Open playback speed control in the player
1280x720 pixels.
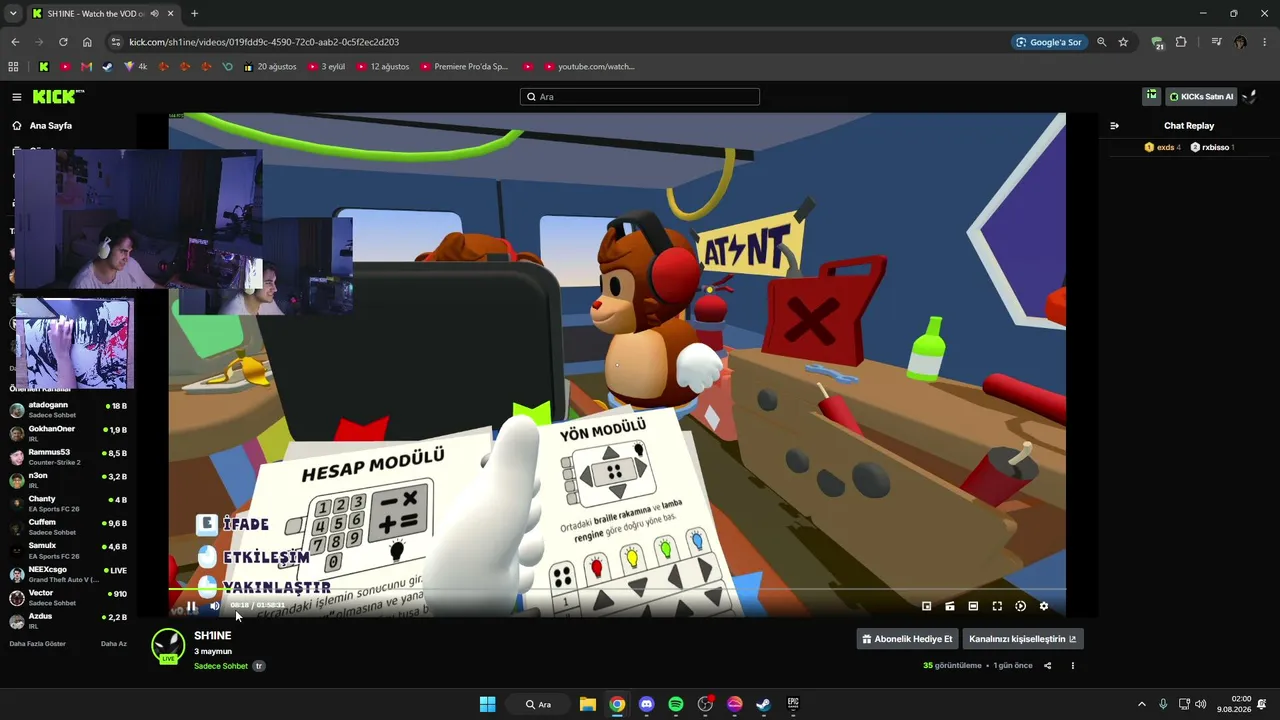[1020, 606]
